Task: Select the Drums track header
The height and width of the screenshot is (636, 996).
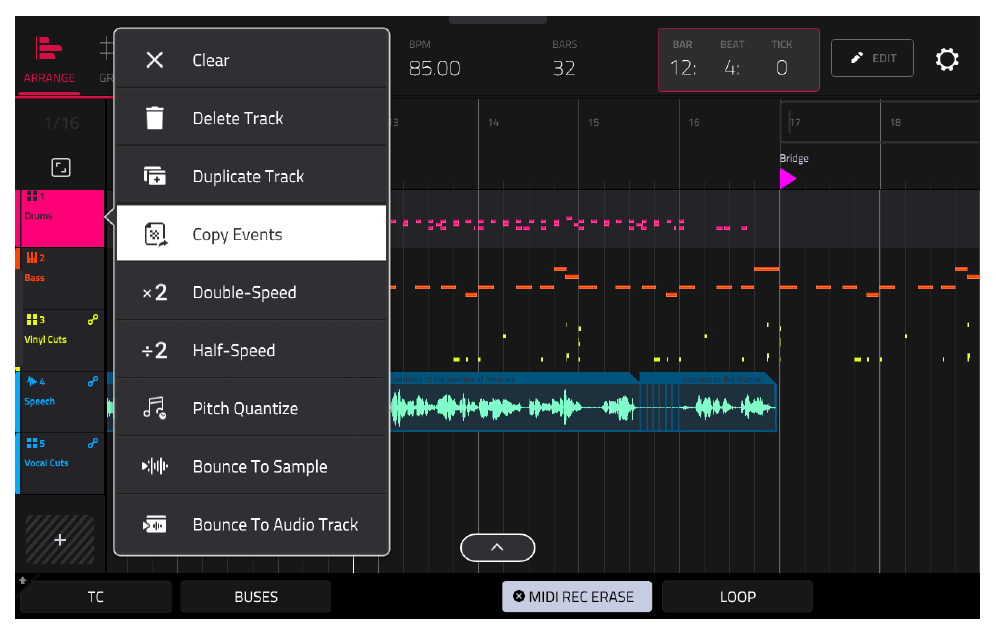Action: 60,218
